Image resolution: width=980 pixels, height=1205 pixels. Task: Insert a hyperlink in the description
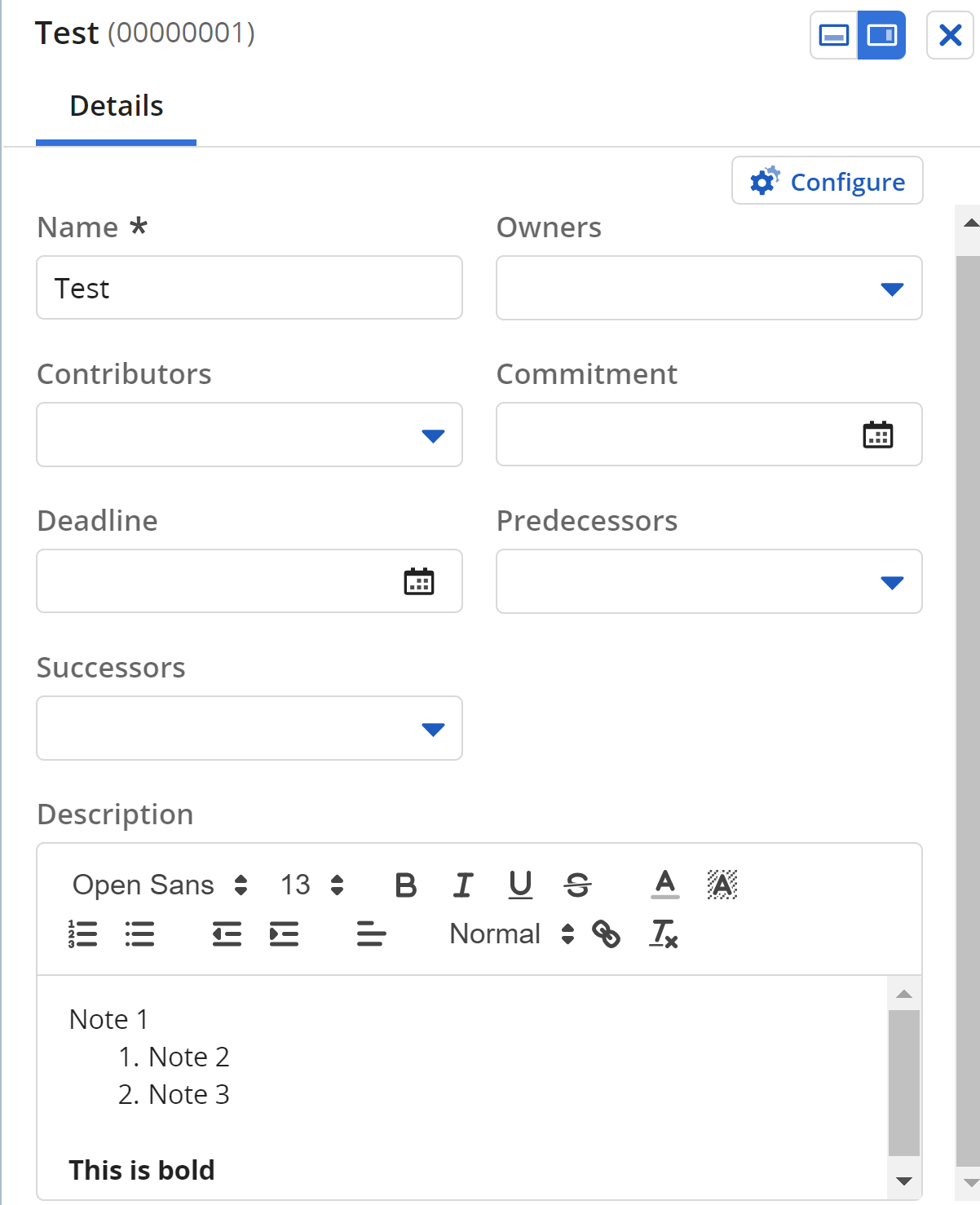coord(607,934)
